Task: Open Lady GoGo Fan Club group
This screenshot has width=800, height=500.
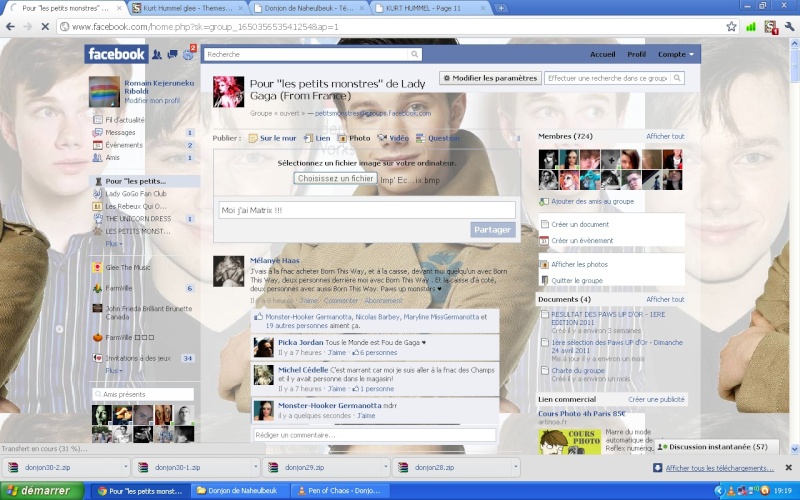Action: pos(136,194)
